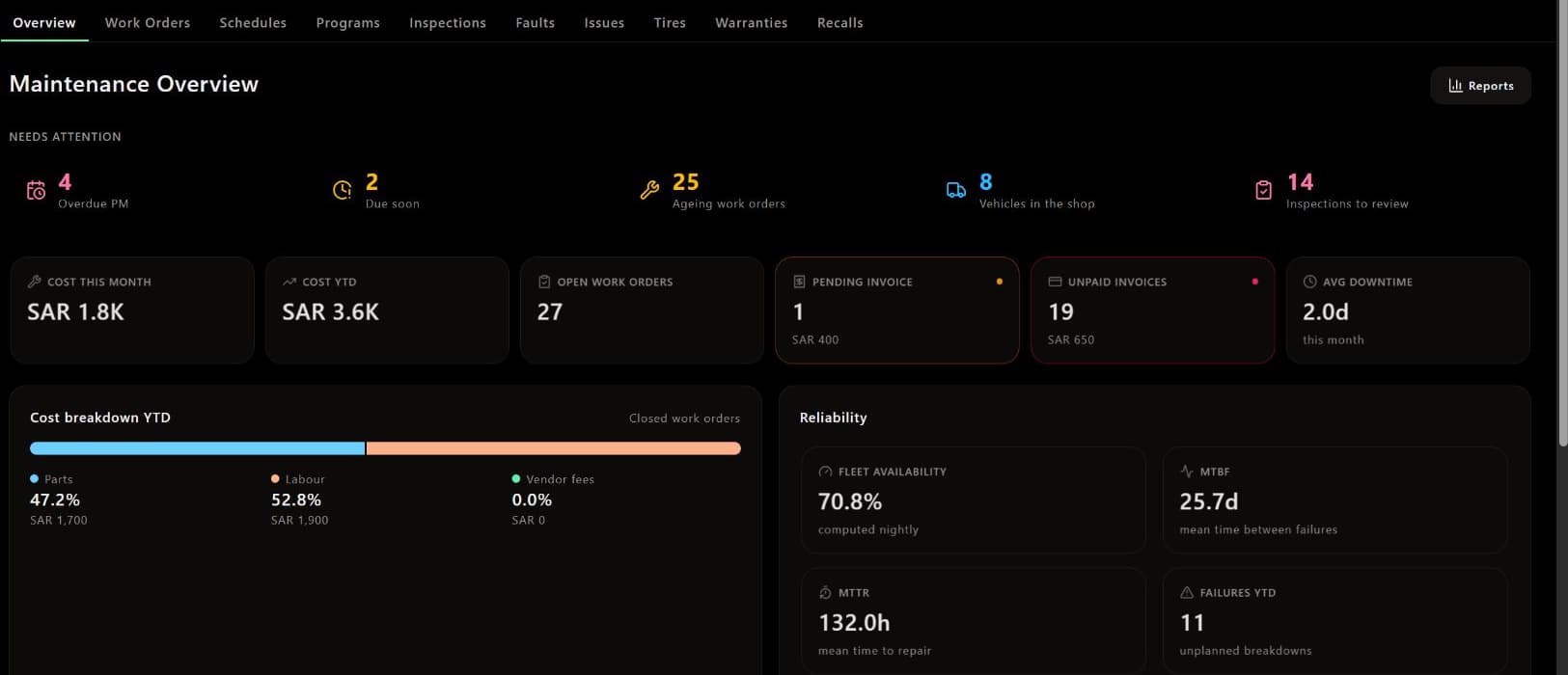The width and height of the screenshot is (1568, 675).
Task: Open the 14 Inspections to review item
Action: pyautogui.click(x=1331, y=191)
